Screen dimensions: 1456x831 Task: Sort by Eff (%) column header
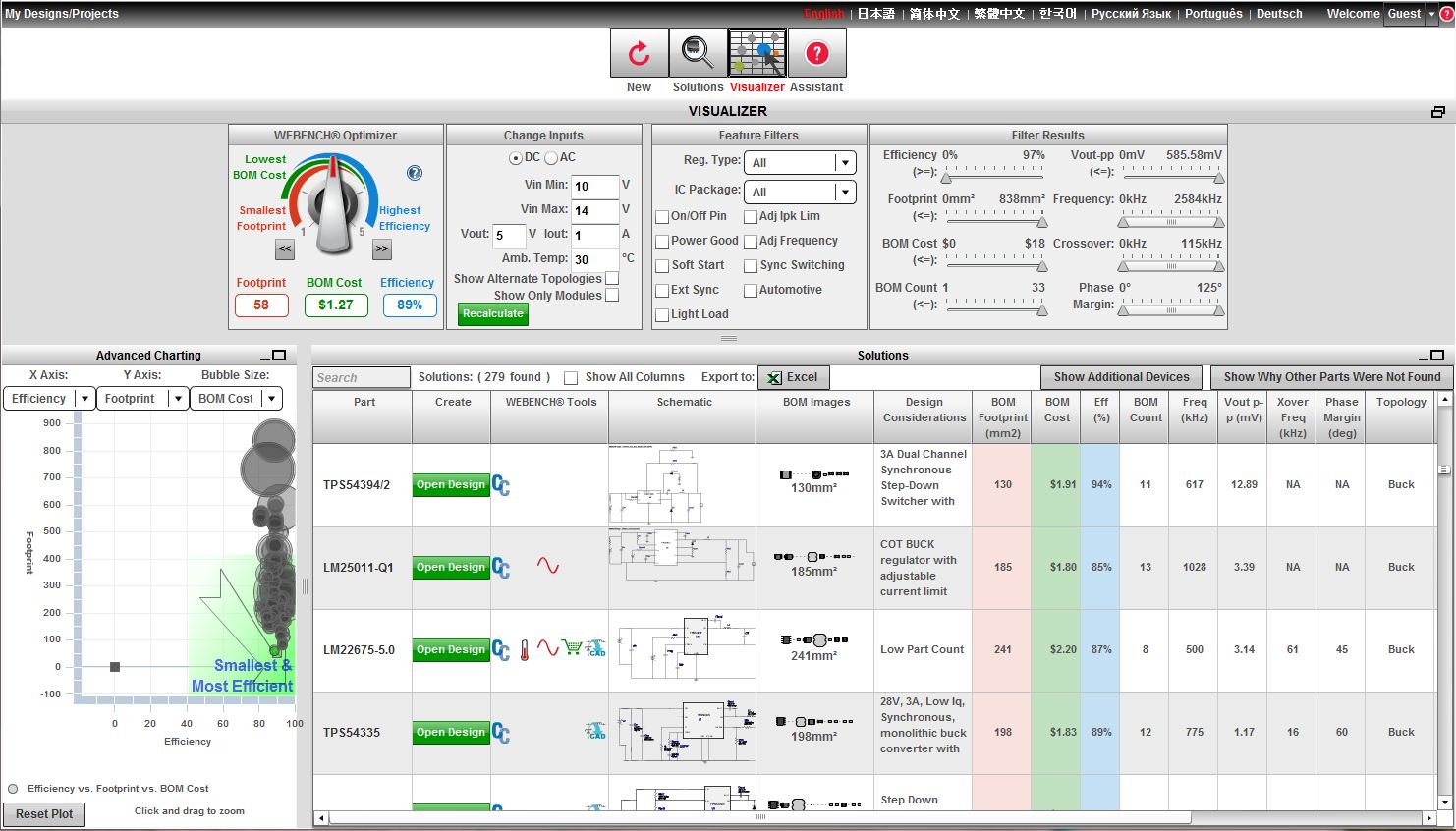1100,417
